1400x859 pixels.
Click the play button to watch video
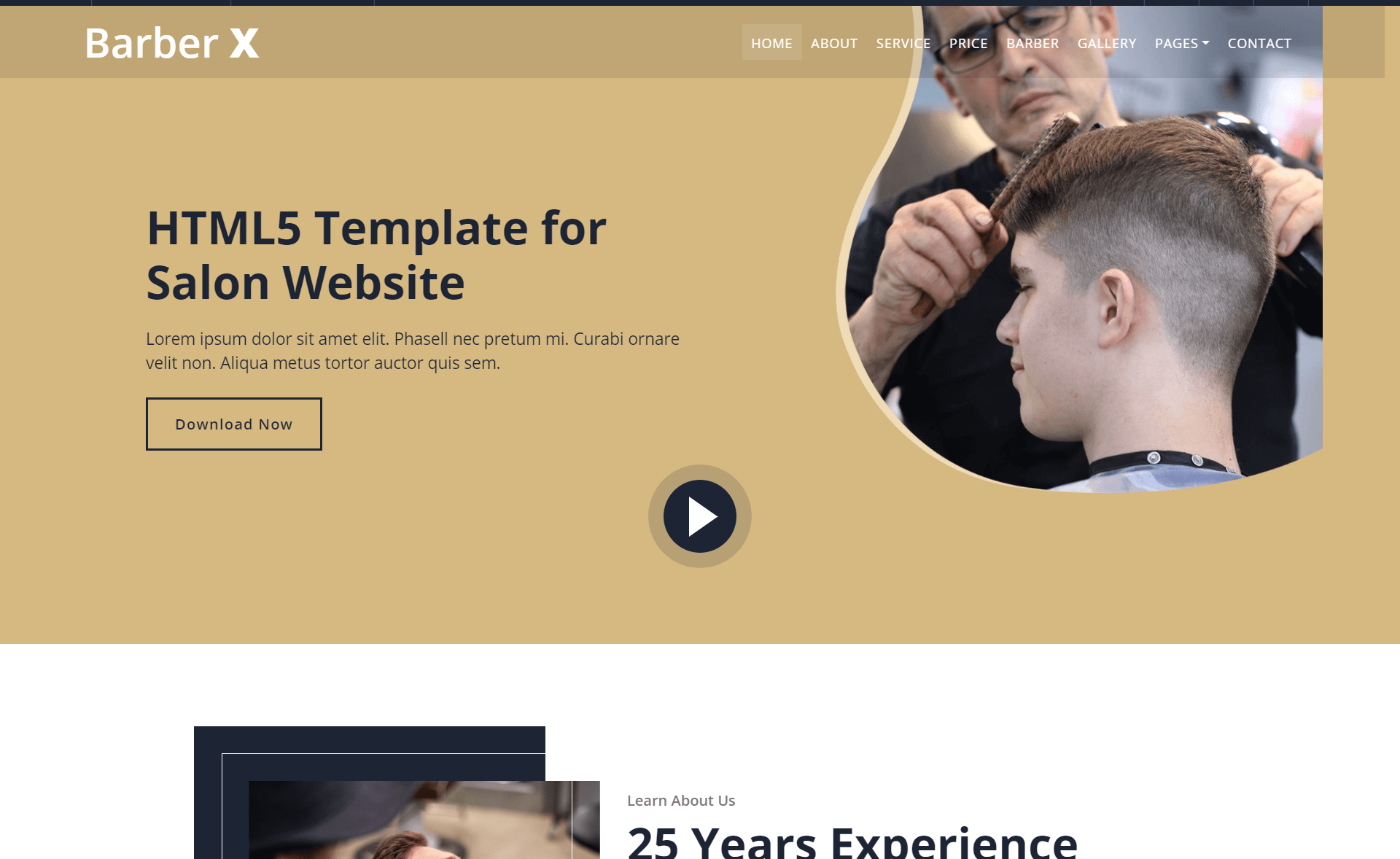[700, 516]
